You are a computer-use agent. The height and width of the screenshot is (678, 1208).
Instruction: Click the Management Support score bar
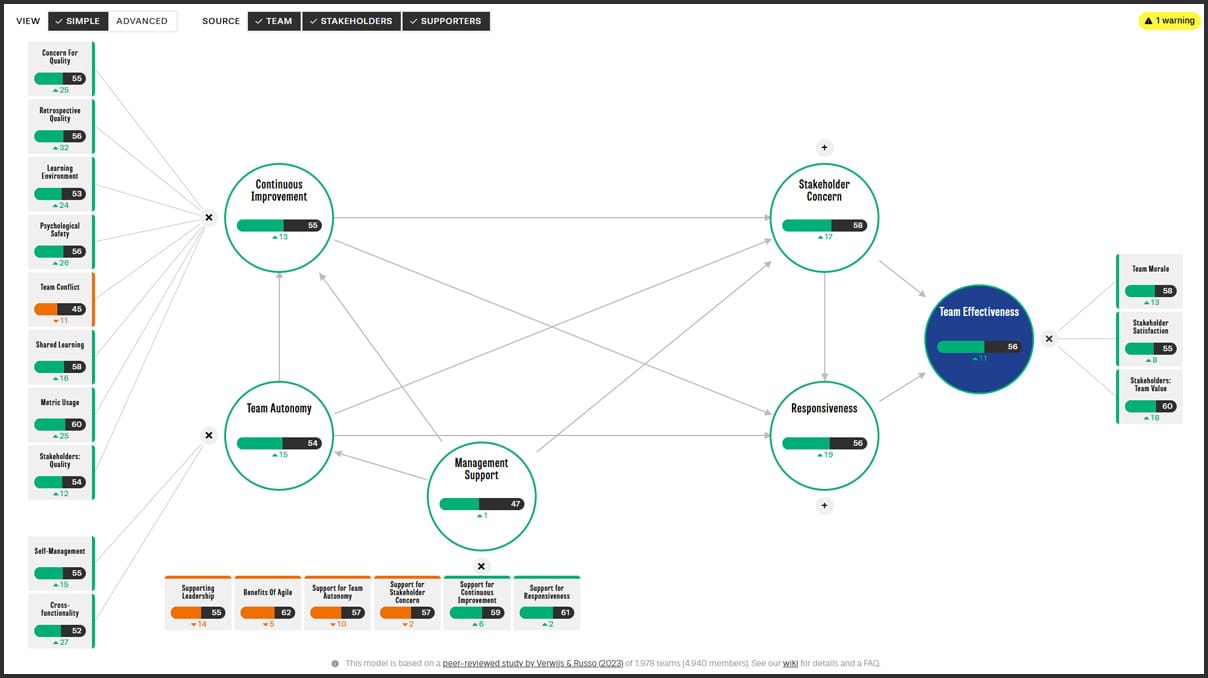click(x=481, y=504)
